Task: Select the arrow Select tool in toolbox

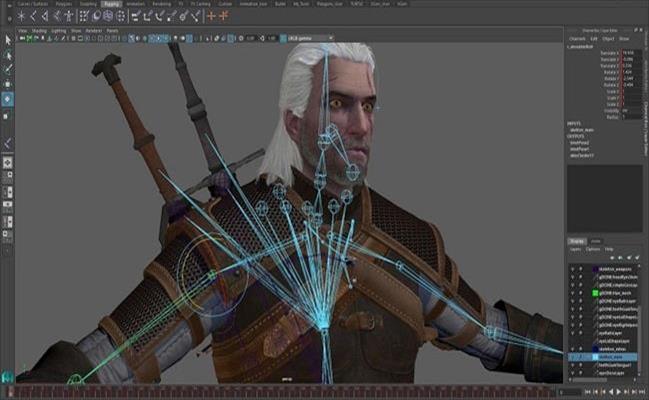Action: [x=7, y=40]
